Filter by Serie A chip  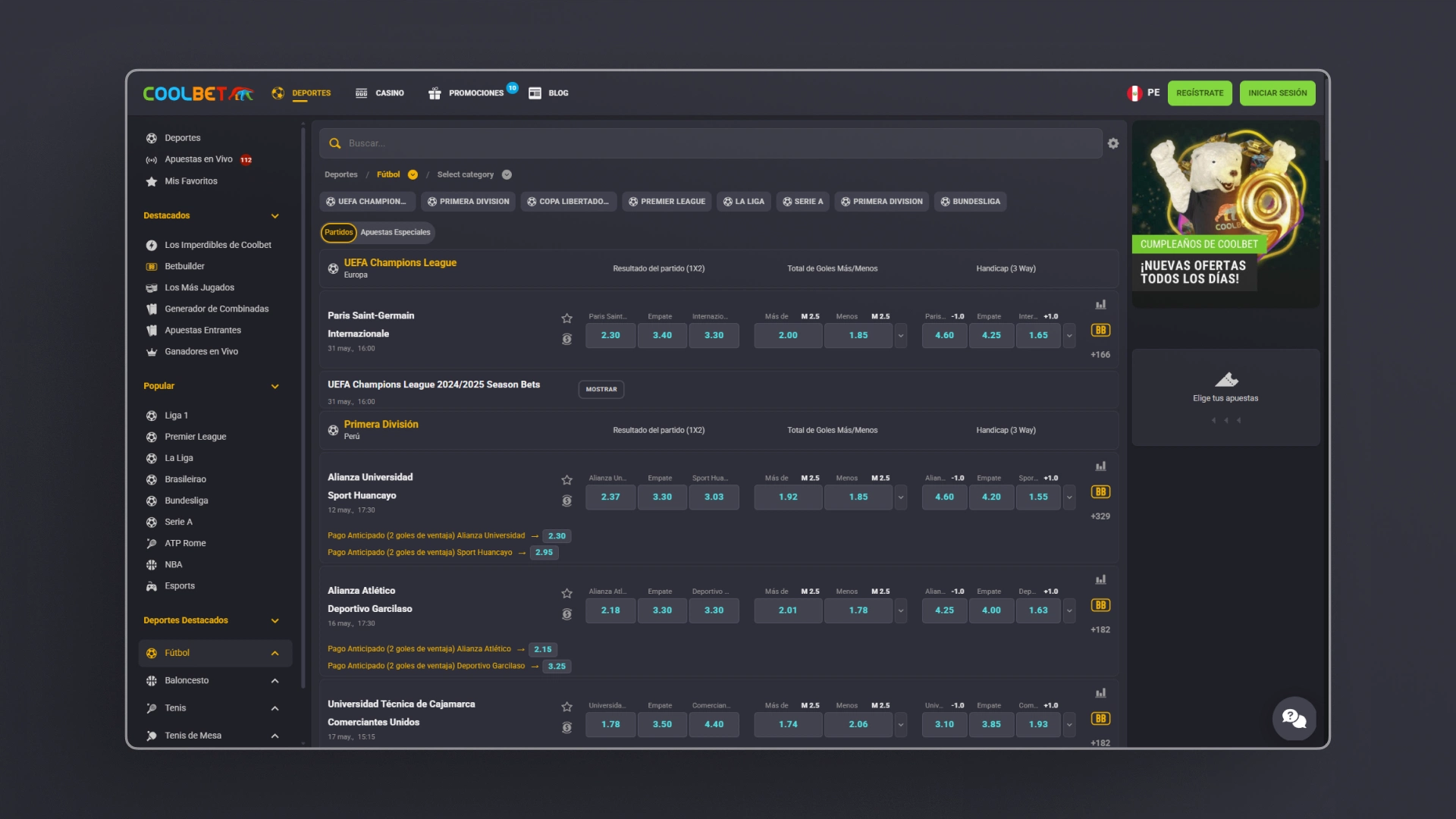click(802, 202)
